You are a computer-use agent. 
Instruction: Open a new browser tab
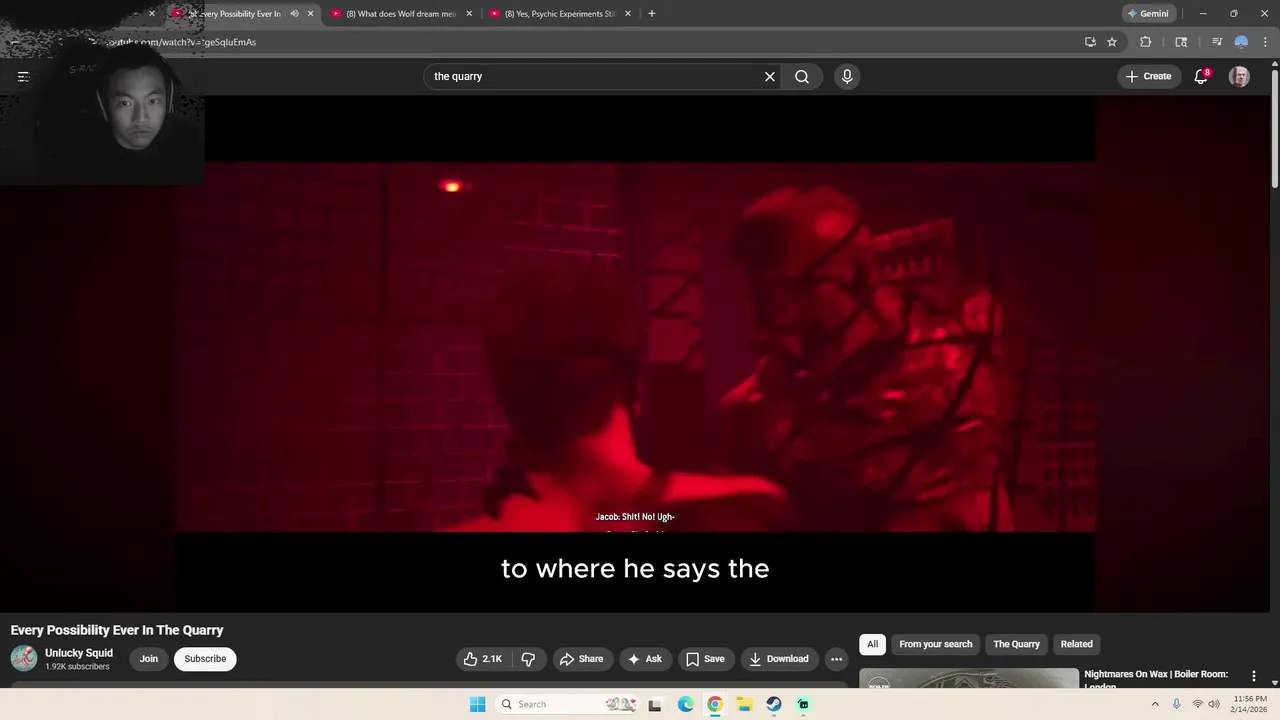click(x=652, y=14)
